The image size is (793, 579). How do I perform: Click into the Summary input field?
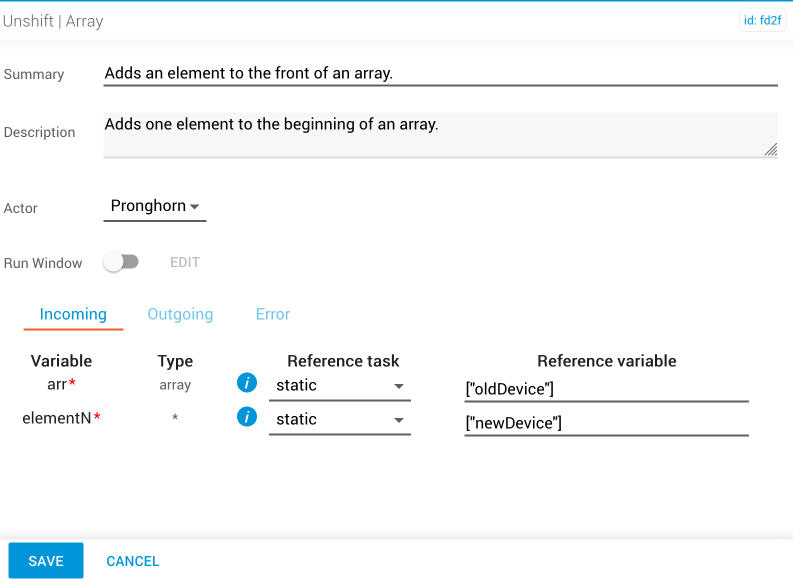(440, 74)
